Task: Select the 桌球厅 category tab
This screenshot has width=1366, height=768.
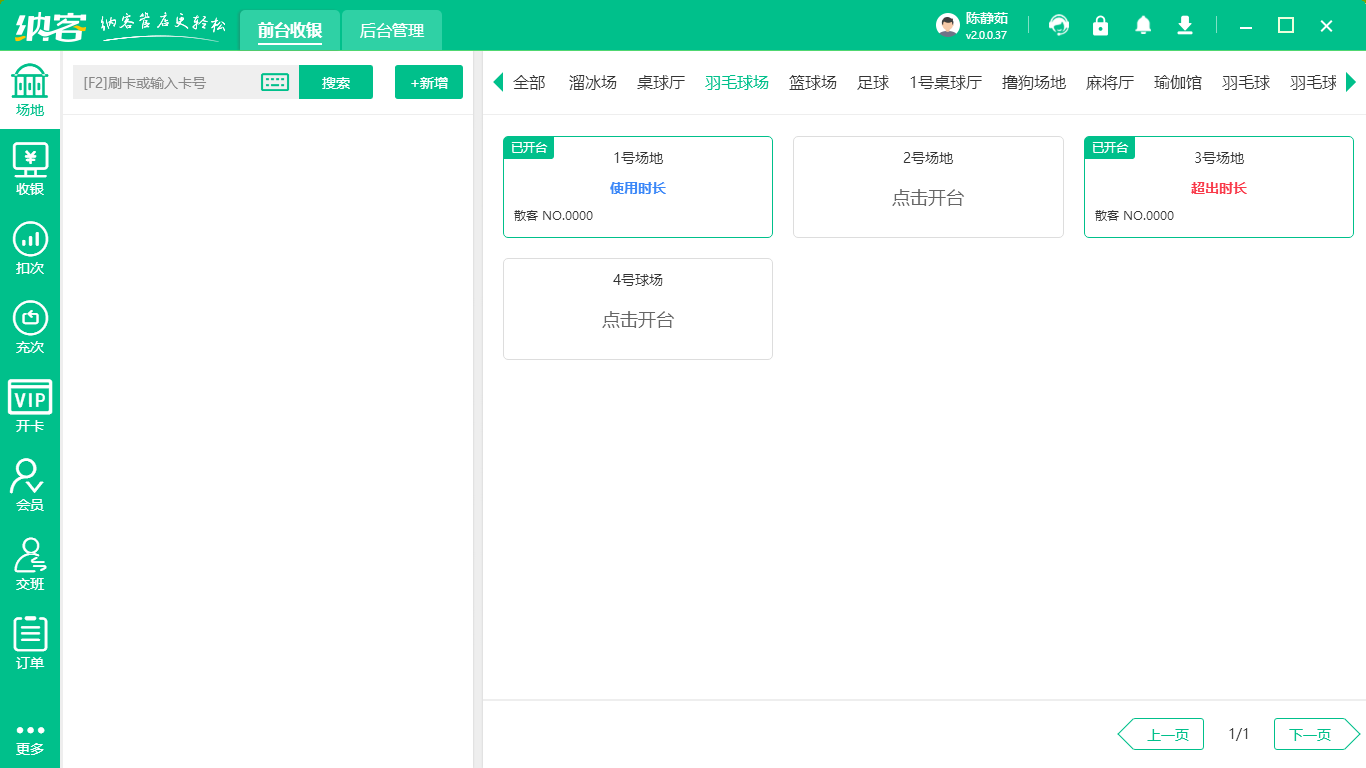Action: click(x=661, y=82)
